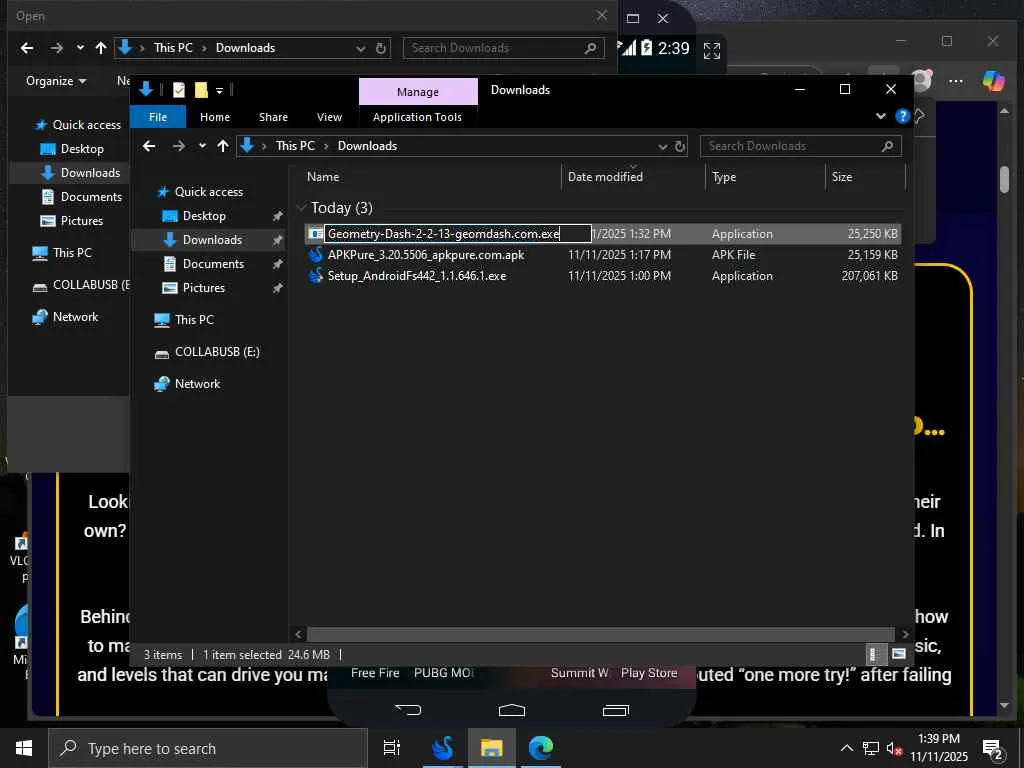This screenshot has height=768, width=1024.
Task: Select APKPure_3.20.5506_apkpure.com.apk file
Action: [426, 255]
